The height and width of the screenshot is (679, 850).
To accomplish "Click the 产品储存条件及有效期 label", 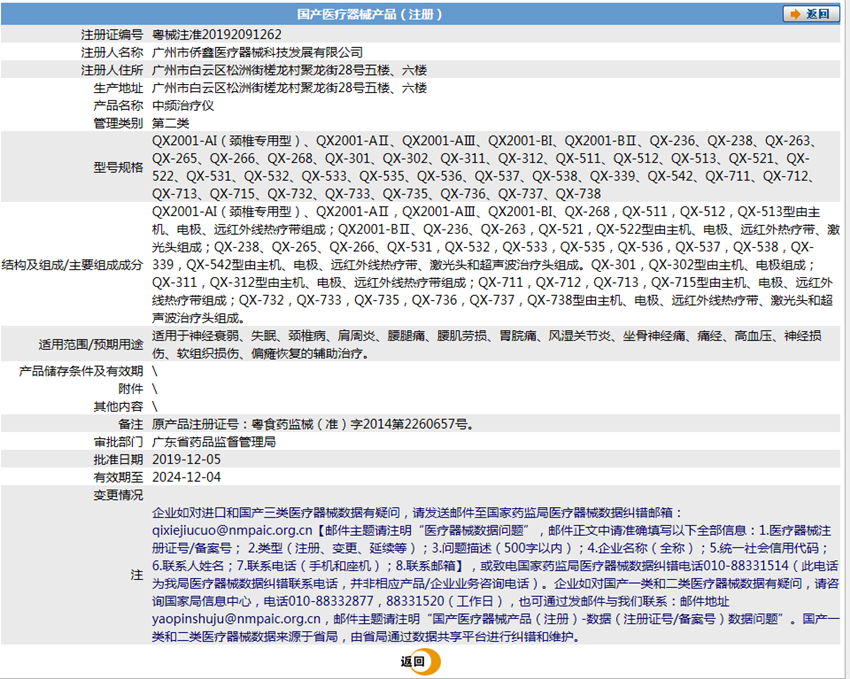I will 81,371.
